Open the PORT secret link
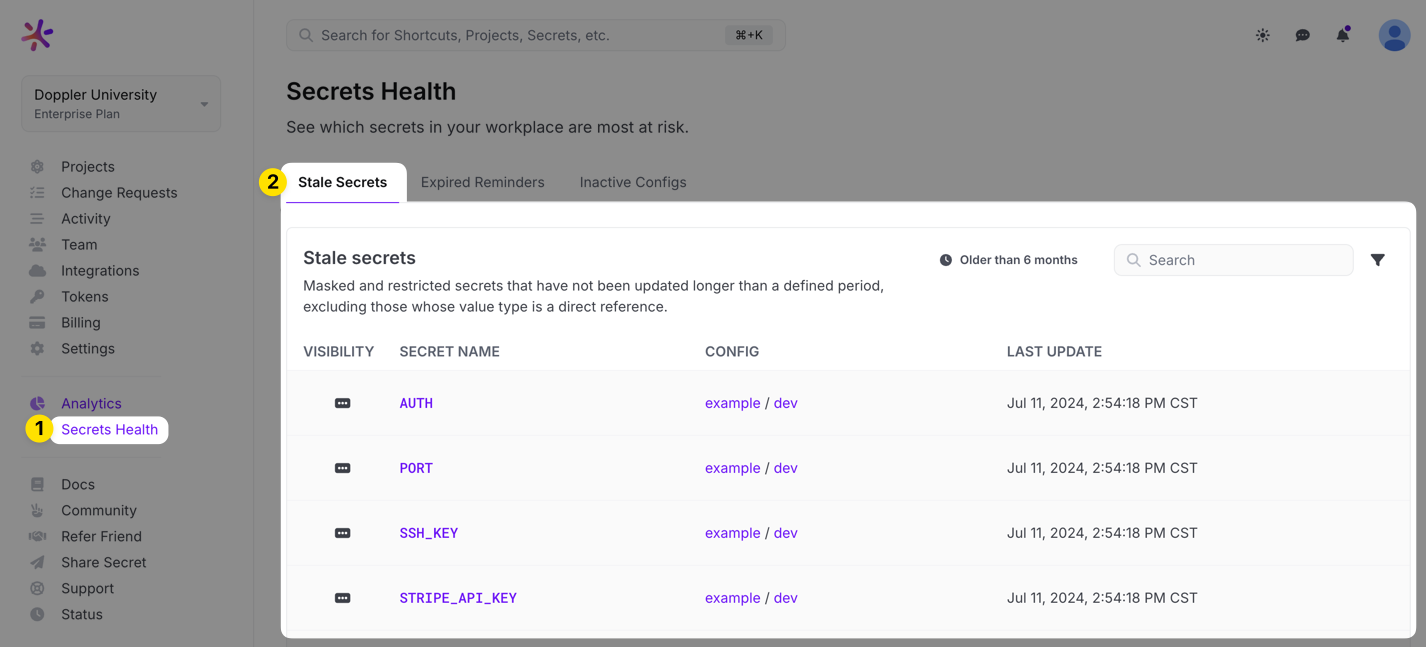 click(416, 468)
